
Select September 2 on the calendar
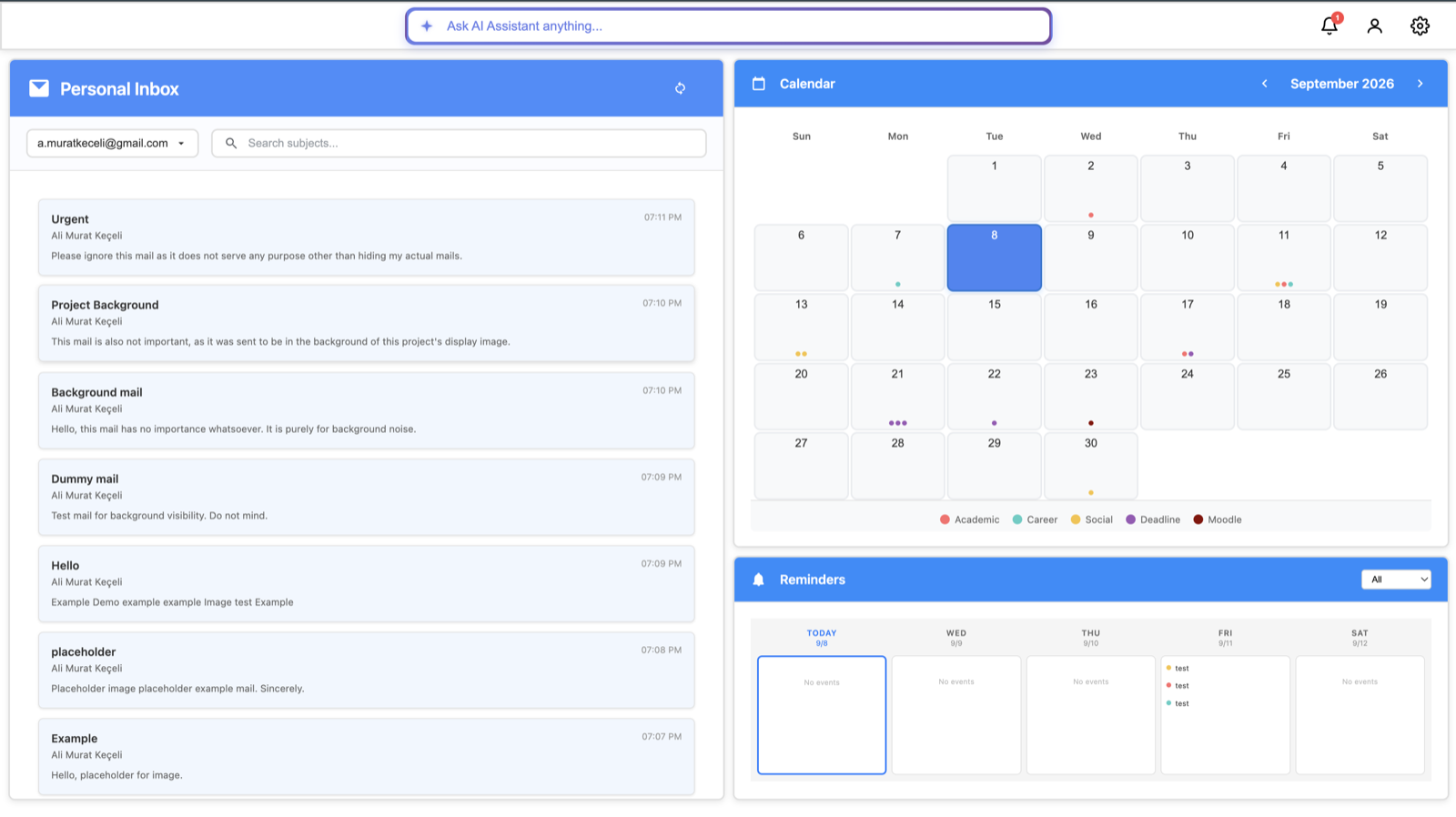tap(1091, 188)
